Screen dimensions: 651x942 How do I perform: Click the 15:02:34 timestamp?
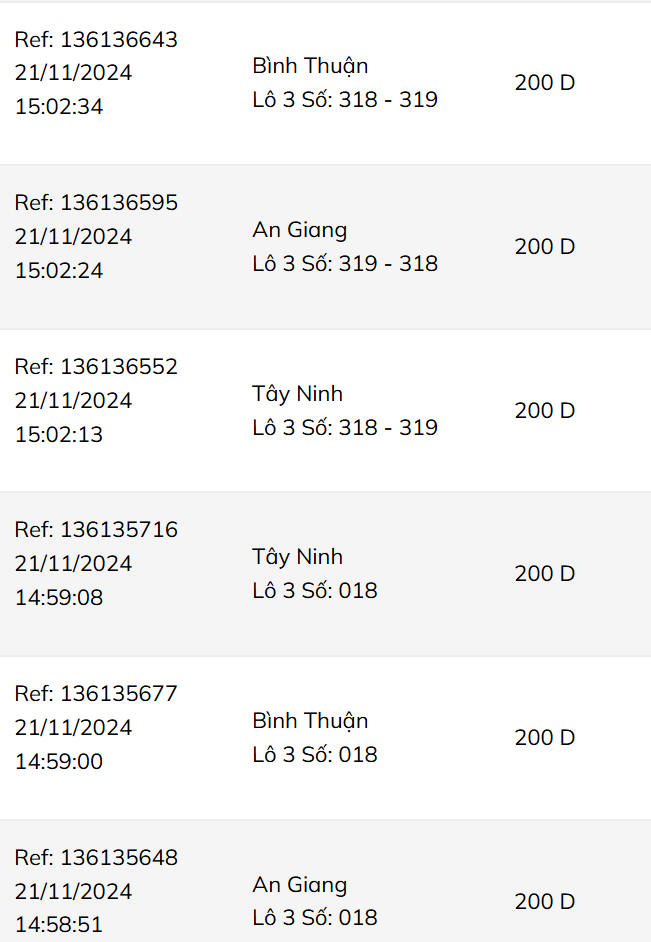click(59, 106)
